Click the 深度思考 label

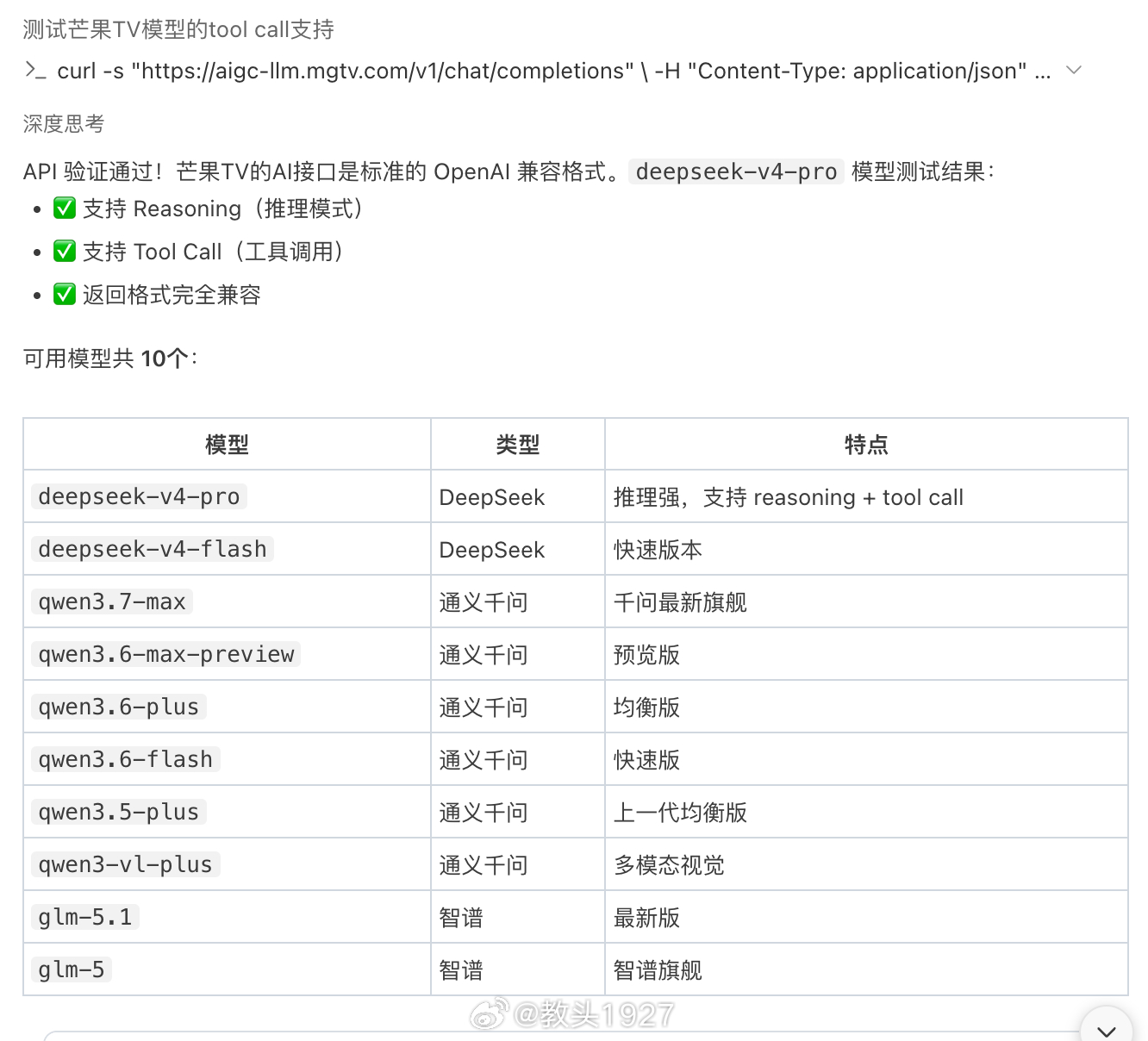[64, 124]
